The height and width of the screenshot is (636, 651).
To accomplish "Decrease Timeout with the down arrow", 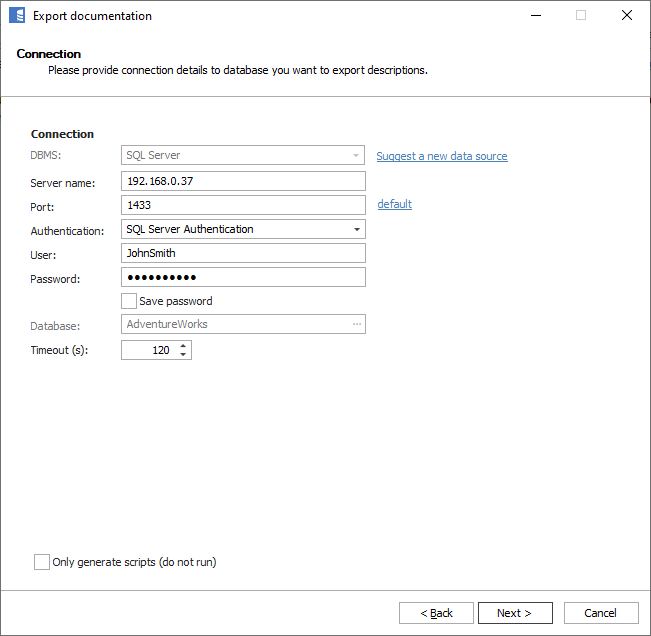I will tap(182, 355).
